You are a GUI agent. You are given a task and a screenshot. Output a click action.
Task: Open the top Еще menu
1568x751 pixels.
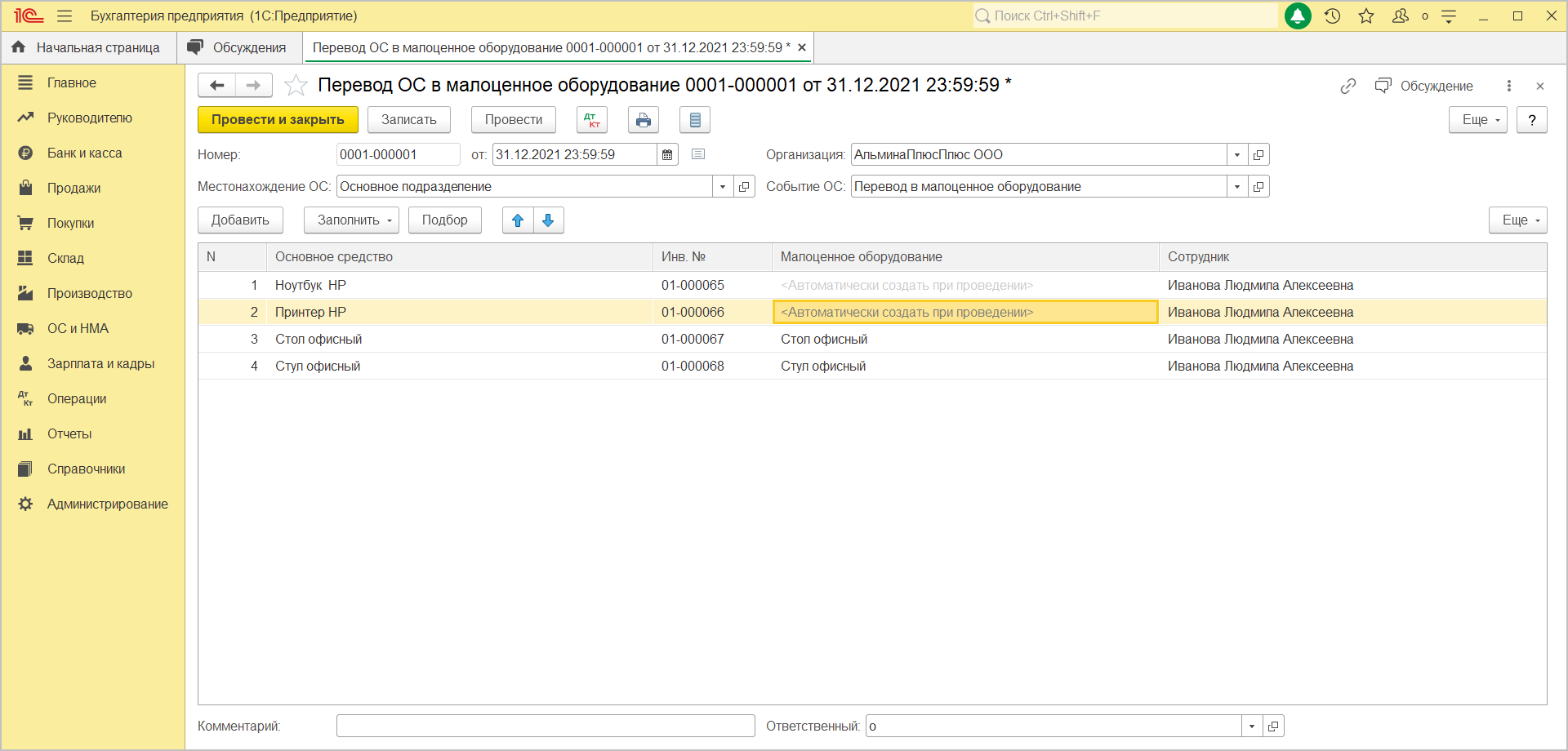(1478, 120)
